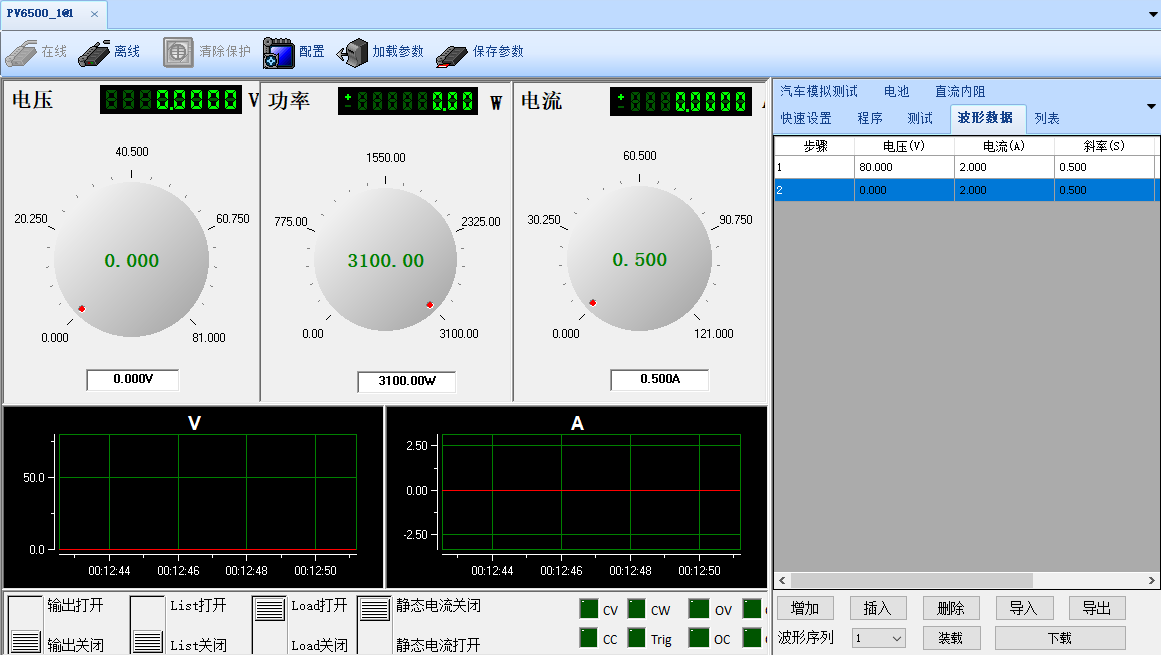This screenshot has height=655, width=1161.
Task: Click the CC status indicator
Action: pos(588,638)
